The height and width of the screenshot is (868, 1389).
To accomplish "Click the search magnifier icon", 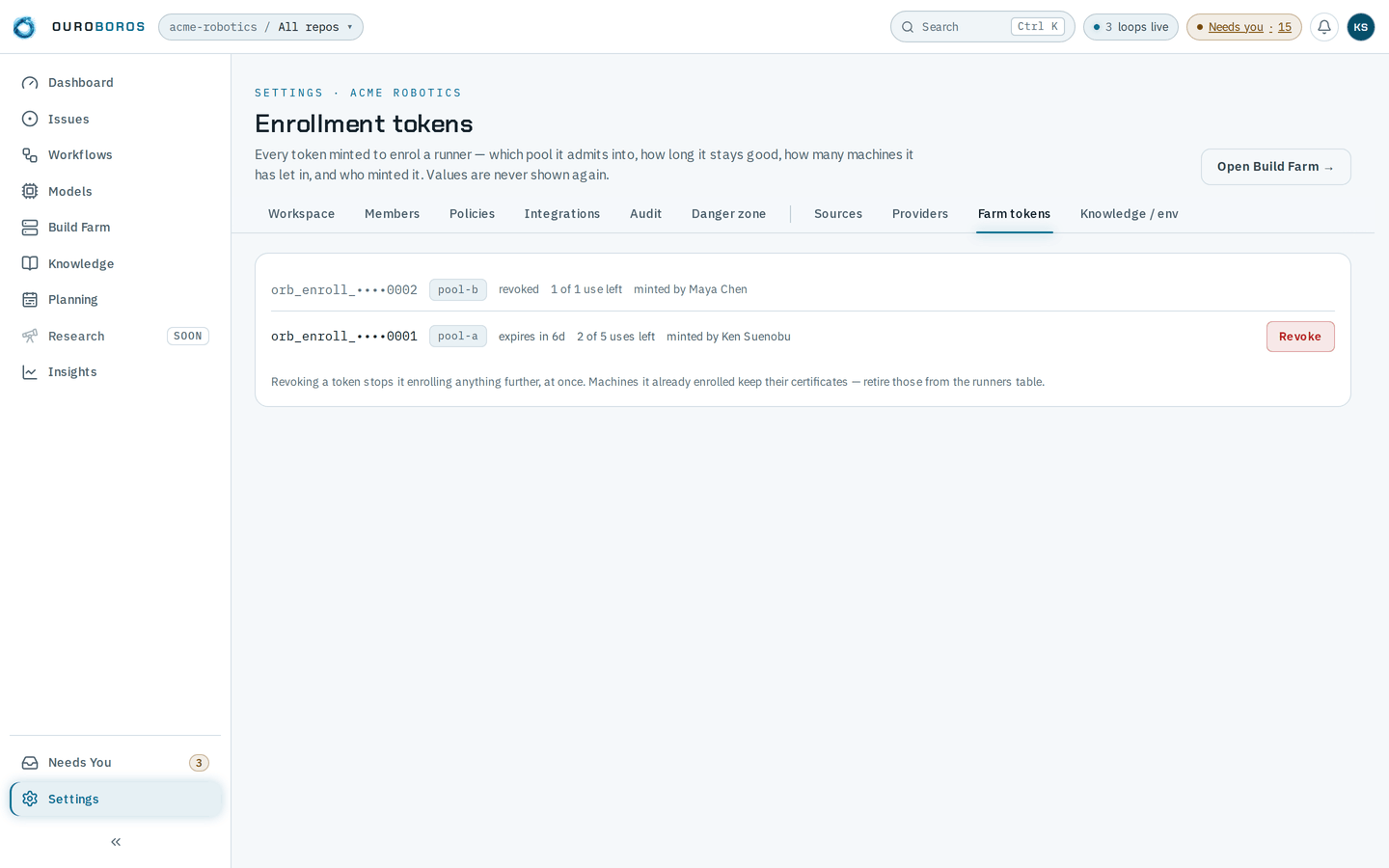I will (908, 27).
